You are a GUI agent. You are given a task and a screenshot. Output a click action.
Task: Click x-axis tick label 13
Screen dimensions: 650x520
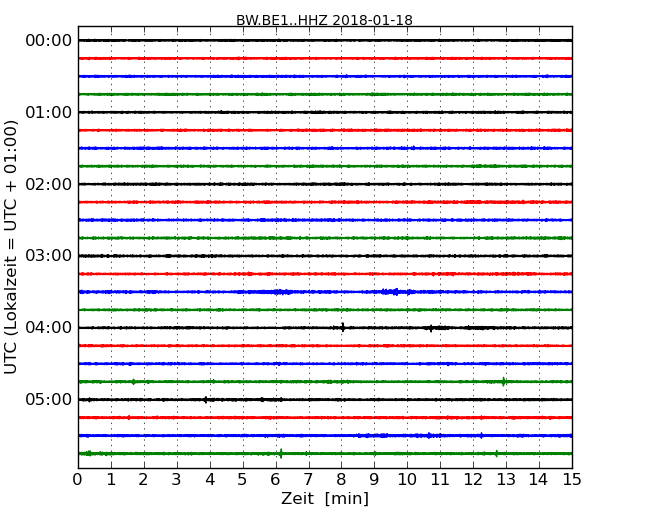click(x=506, y=480)
